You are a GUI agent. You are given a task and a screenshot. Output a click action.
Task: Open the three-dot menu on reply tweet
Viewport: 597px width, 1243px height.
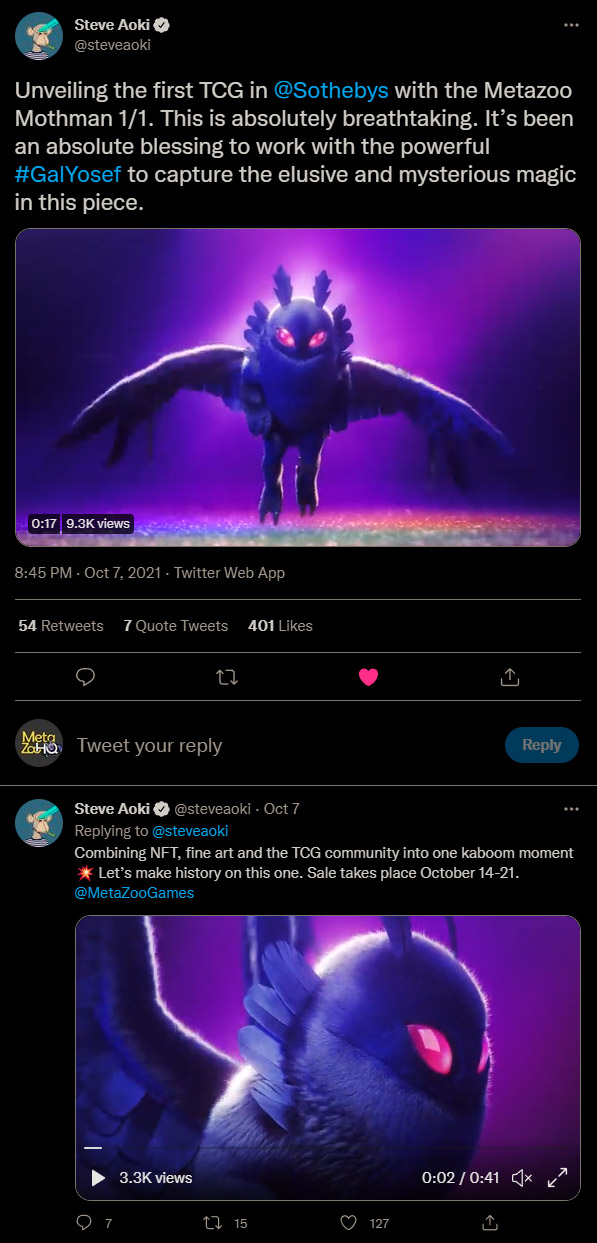coord(571,808)
